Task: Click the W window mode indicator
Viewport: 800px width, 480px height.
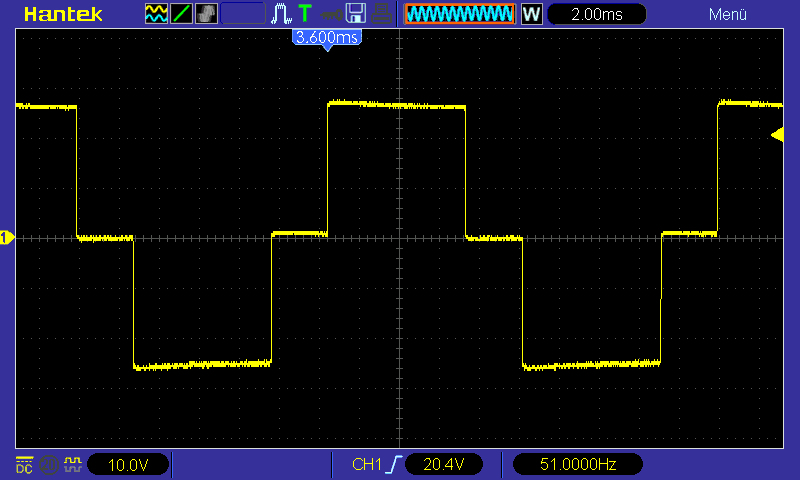Action: (531, 15)
